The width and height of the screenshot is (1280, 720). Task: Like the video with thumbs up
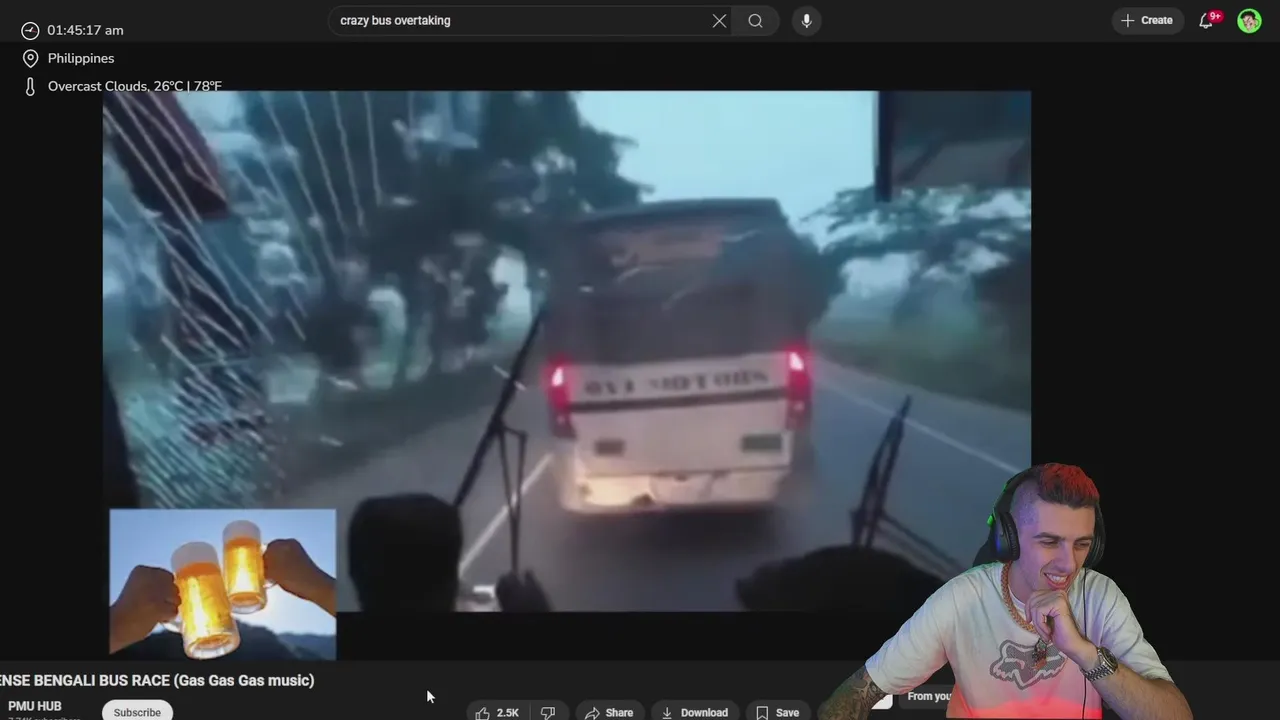click(497, 712)
